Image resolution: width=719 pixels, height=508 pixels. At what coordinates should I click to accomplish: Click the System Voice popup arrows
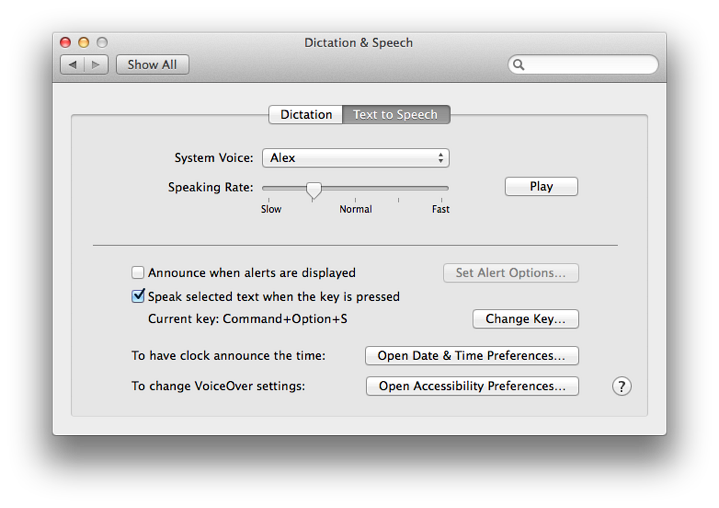pos(440,158)
